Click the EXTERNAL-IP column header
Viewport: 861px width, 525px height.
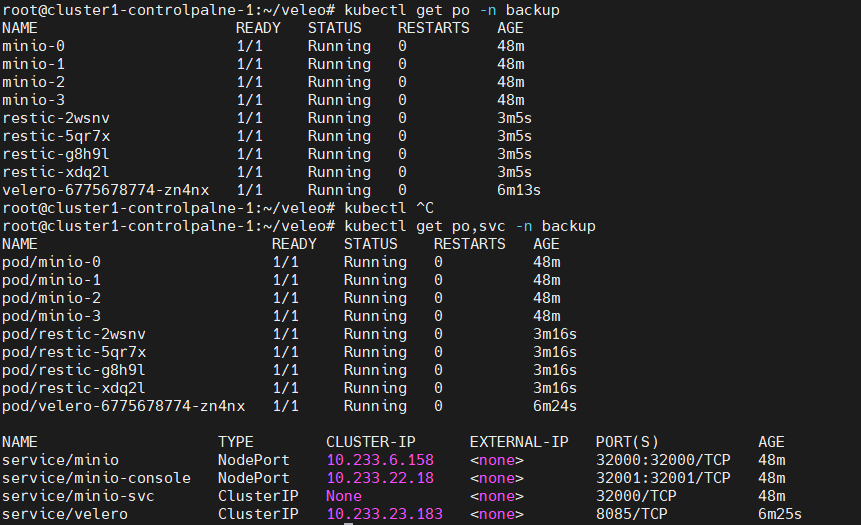point(519,442)
